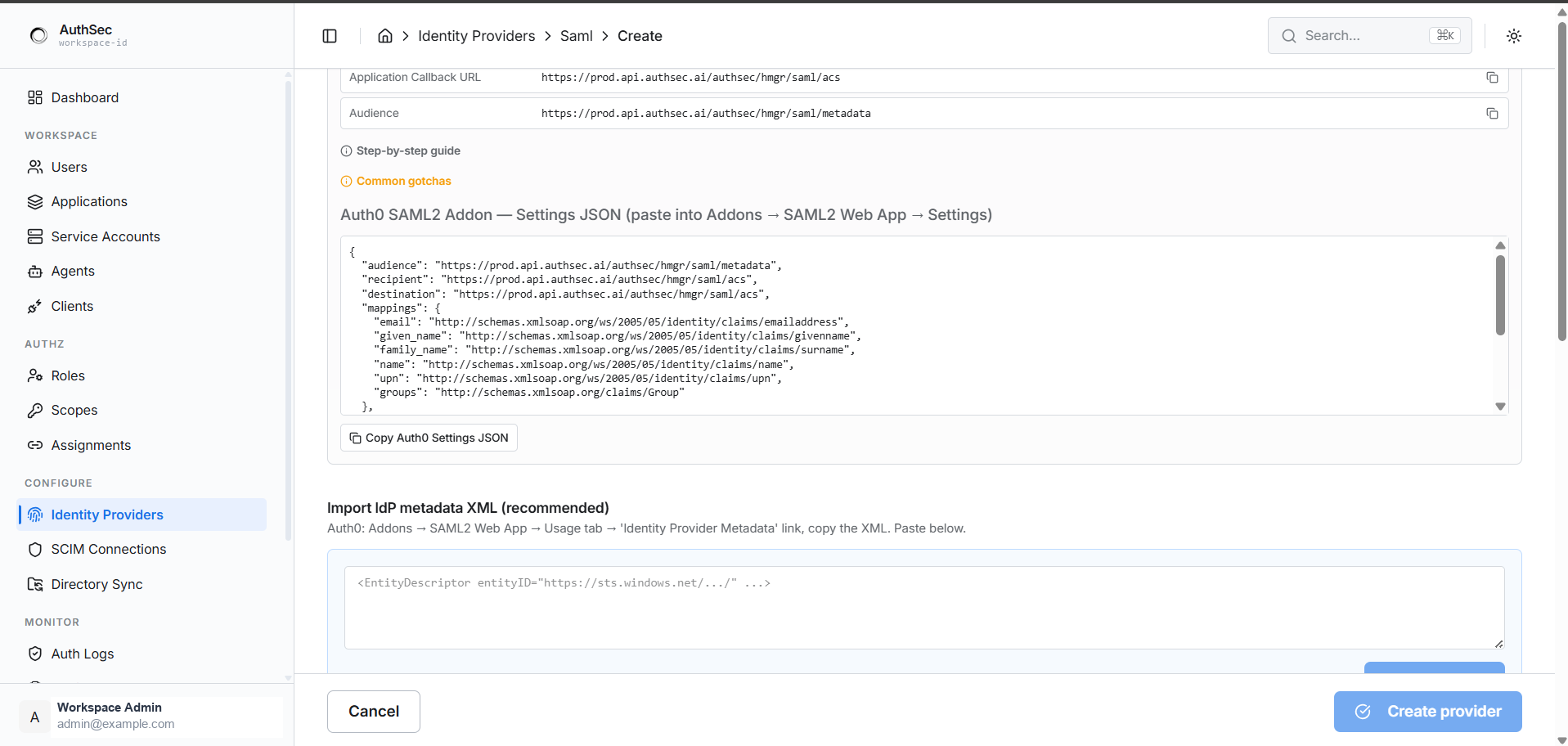This screenshot has height=746, width=1568.
Task: Click the JSON box scroll-up arrow
Action: pos(1500,245)
